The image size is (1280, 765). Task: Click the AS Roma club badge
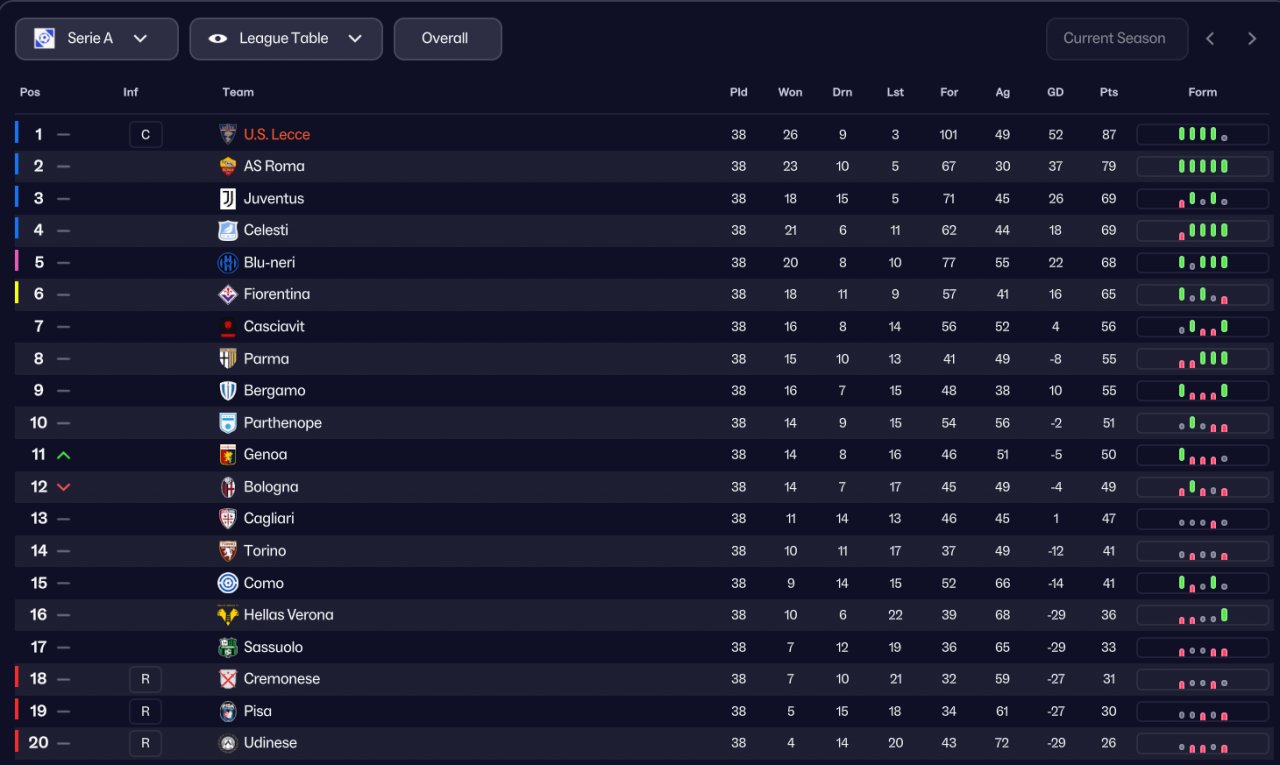228,166
